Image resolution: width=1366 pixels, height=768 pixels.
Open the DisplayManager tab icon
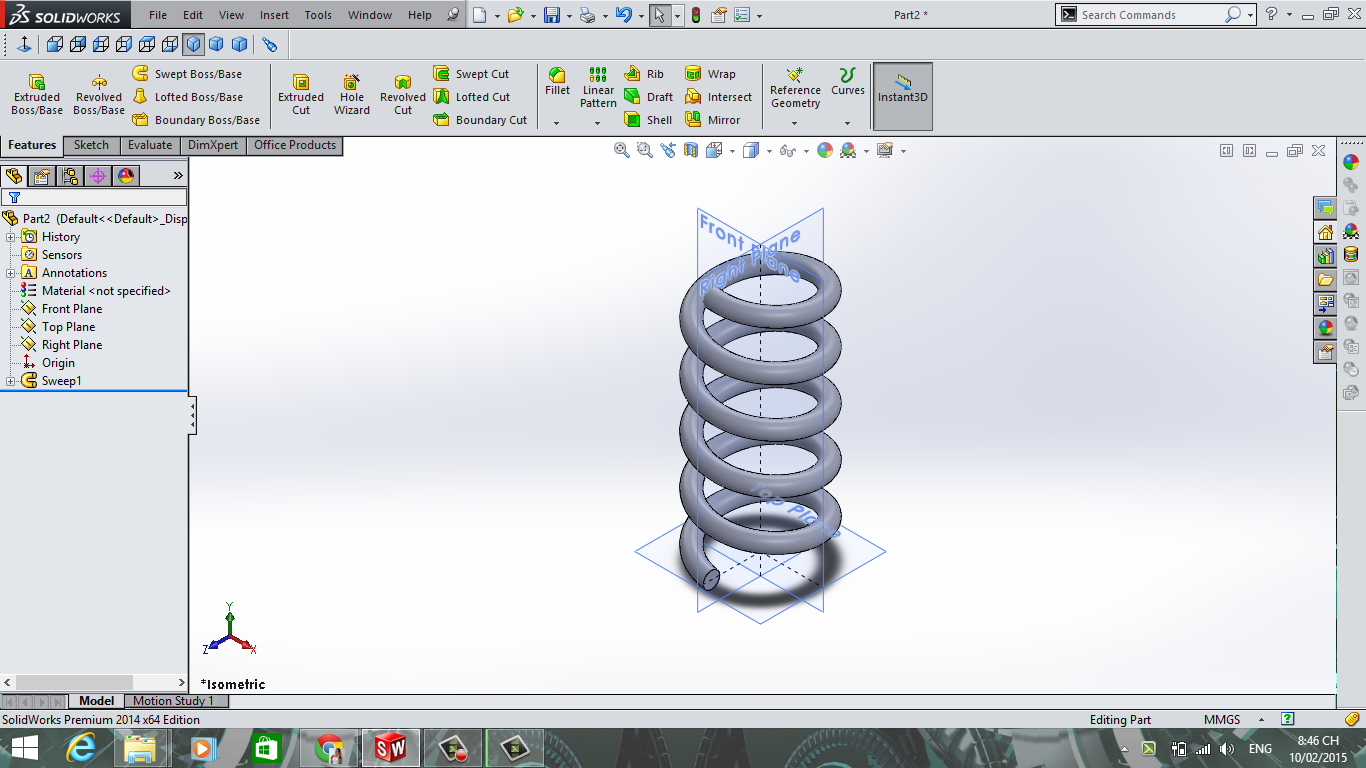click(x=126, y=176)
